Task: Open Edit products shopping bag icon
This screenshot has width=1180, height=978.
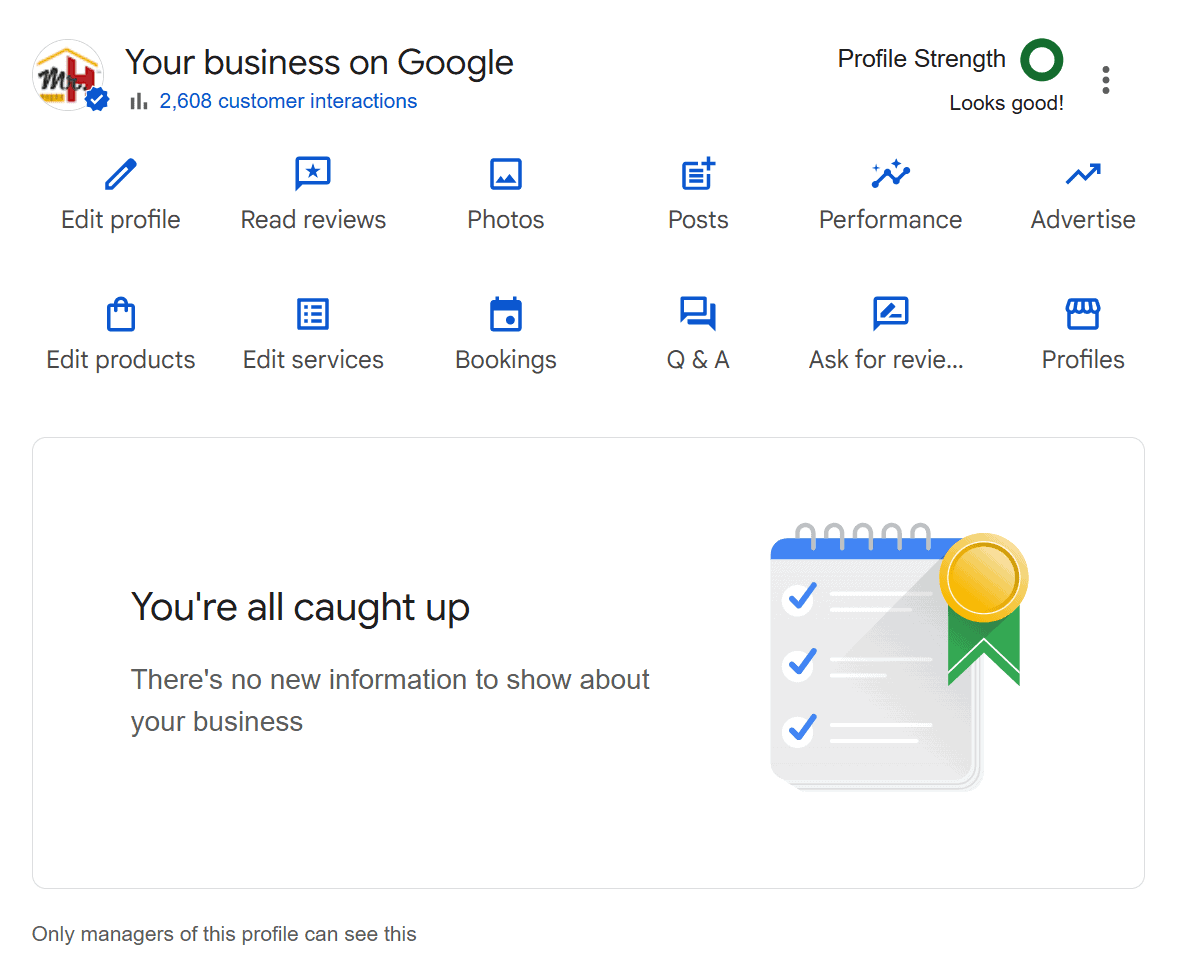Action: click(120, 314)
